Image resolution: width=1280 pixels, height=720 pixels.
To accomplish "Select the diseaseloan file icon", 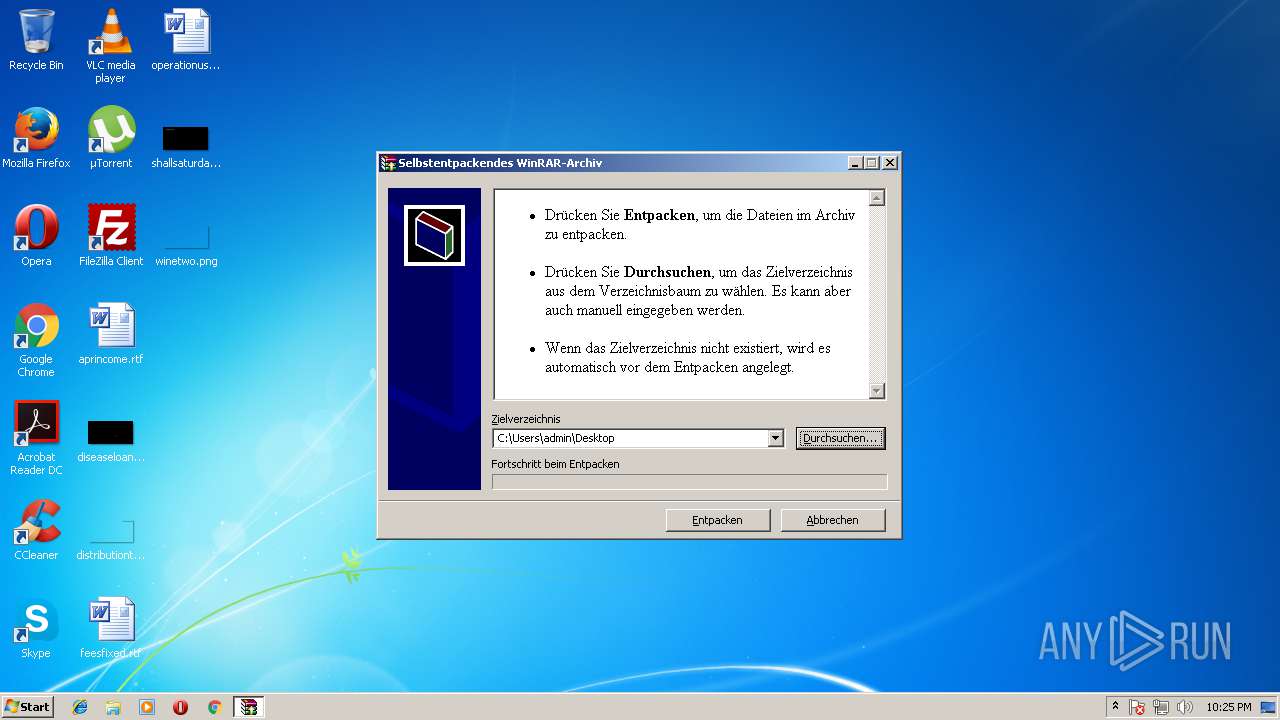I will (111, 440).
